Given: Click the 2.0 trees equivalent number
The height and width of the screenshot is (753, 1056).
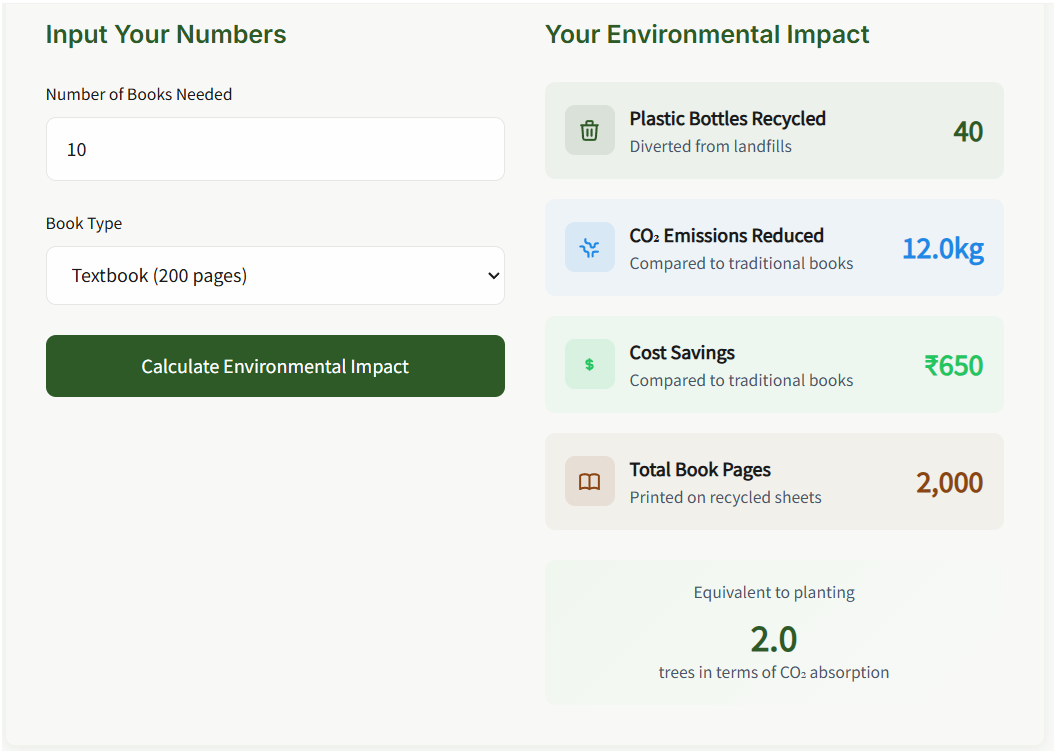Looking at the screenshot, I should [x=774, y=638].
